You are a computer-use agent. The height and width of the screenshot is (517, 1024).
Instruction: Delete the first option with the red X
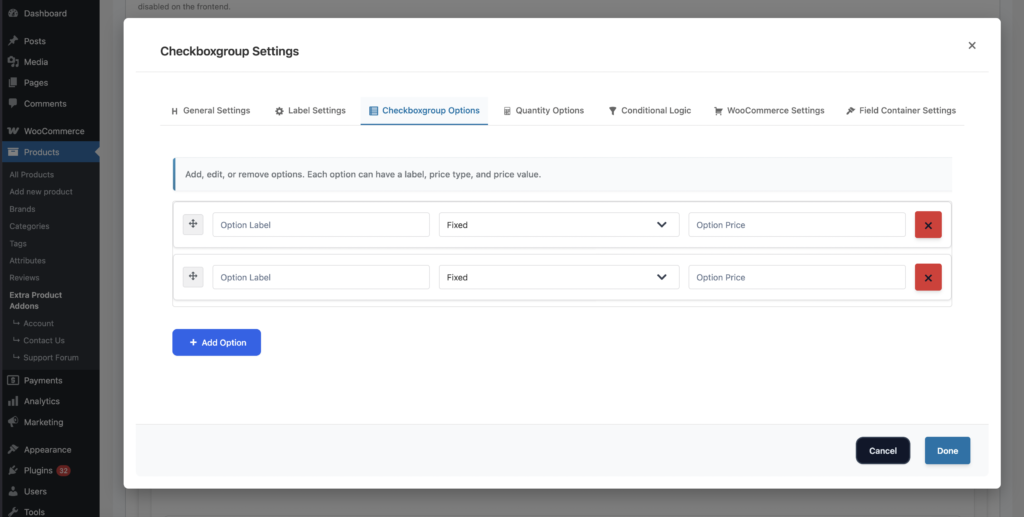(x=928, y=225)
